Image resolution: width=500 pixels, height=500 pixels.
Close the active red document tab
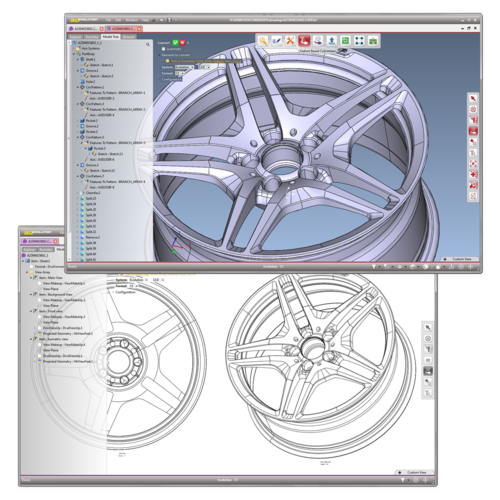click(x=139, y=29)
